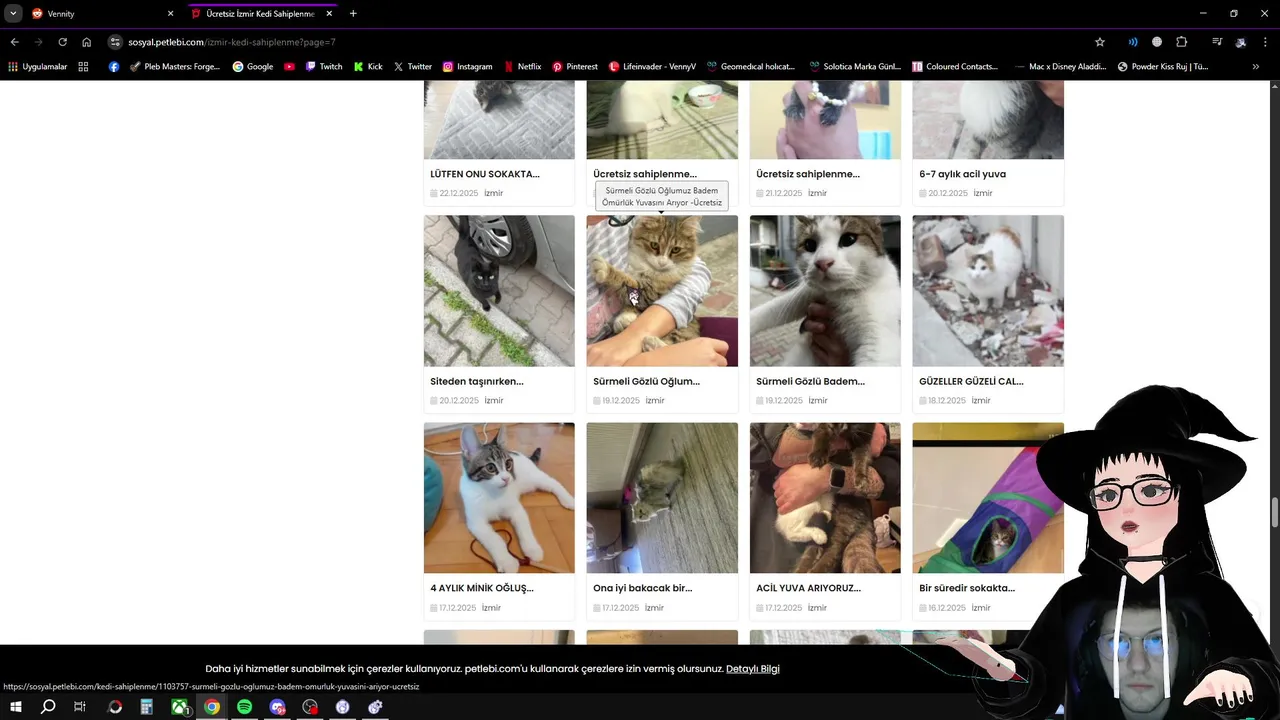Viewport: 1280px width, 720px height.
Task: Open the ACİL YUVA ARIYORUZ... listing
Action: pyautogui.click(x=808, y=588)
